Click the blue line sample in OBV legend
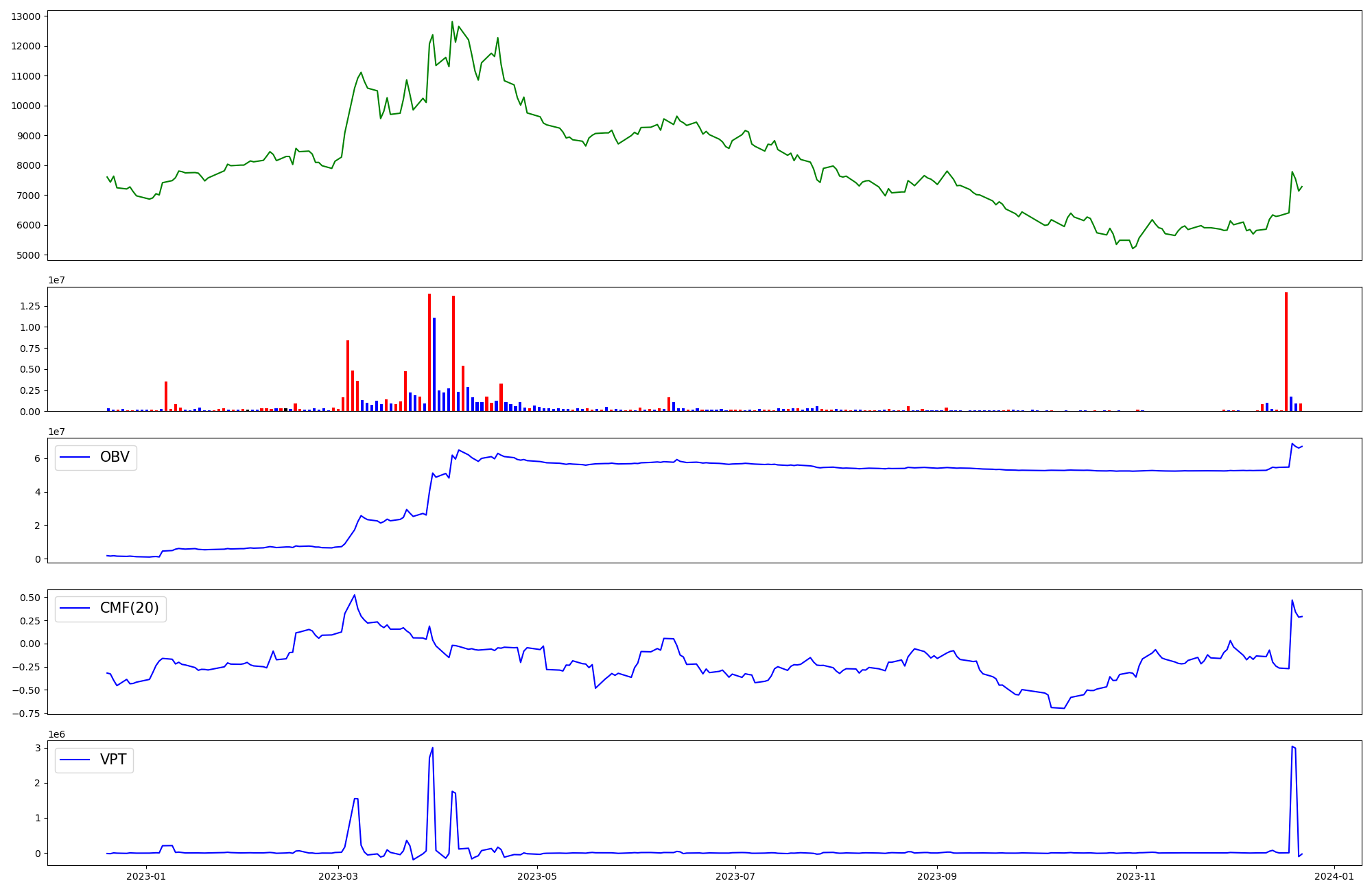The image size is (1372, 892). (75, 457)
